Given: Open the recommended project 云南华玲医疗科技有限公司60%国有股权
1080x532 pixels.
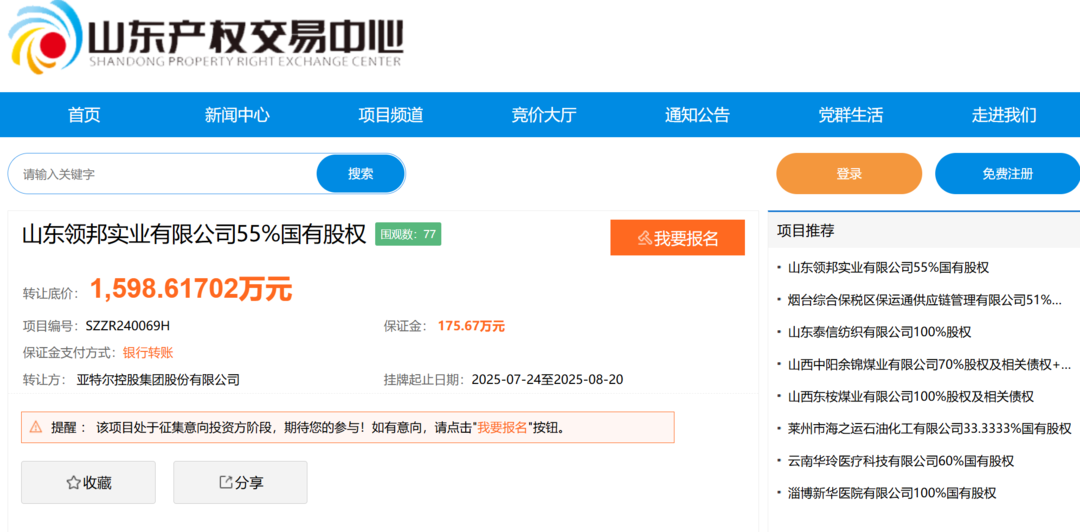Looking at the screenshot, I should (900, 461).
